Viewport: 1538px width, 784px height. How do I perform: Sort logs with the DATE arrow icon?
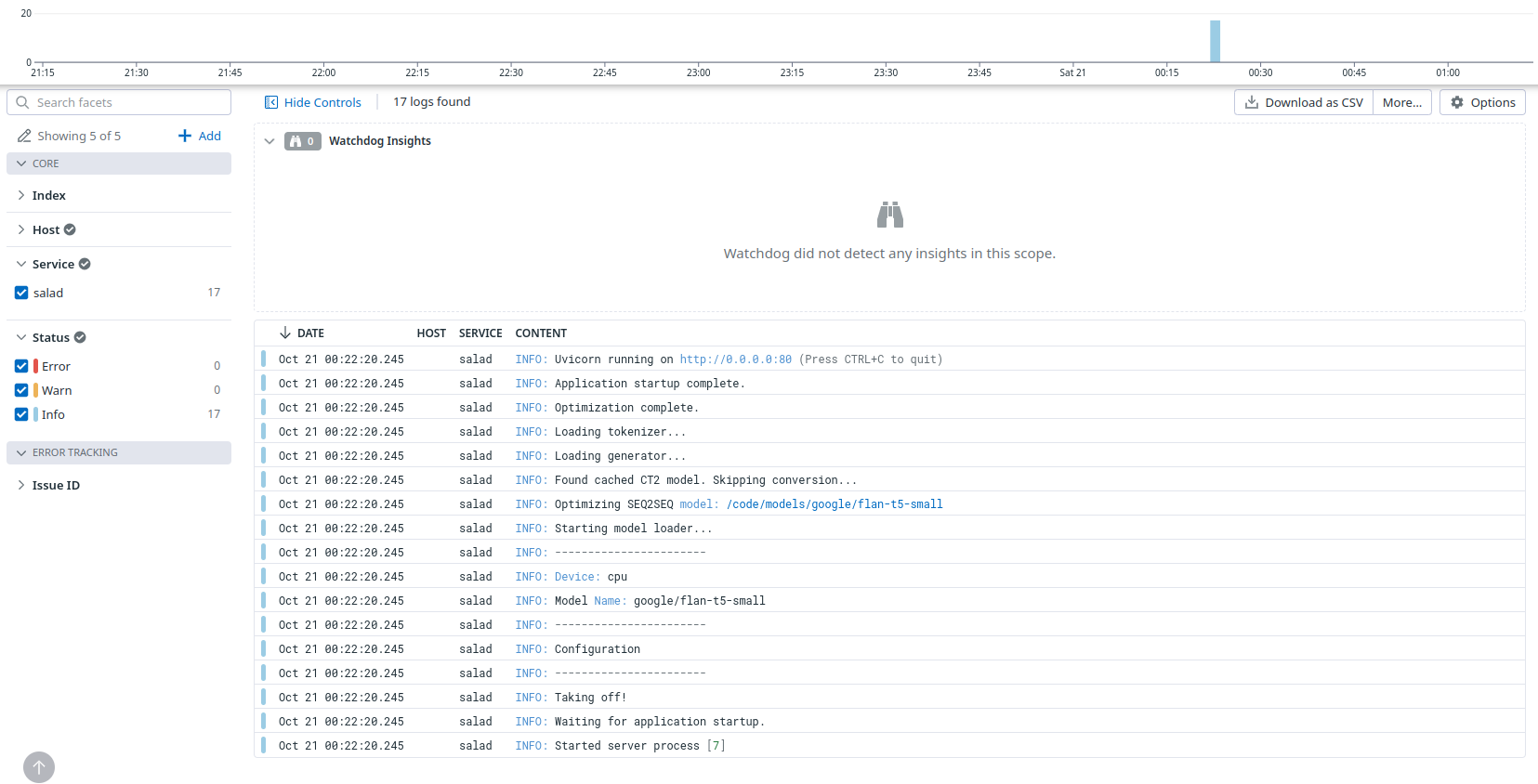coord(285,333)
